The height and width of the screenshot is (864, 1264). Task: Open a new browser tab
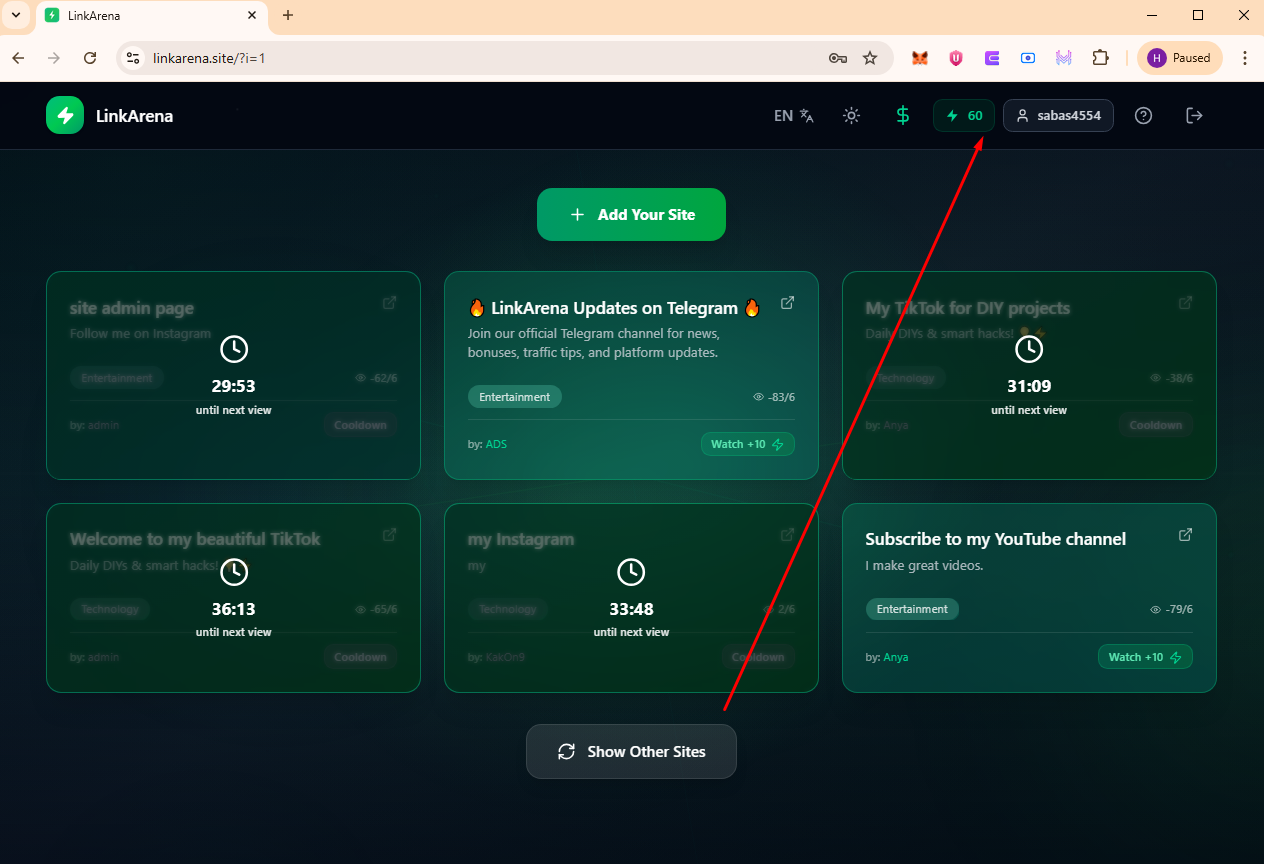(288, 15)
